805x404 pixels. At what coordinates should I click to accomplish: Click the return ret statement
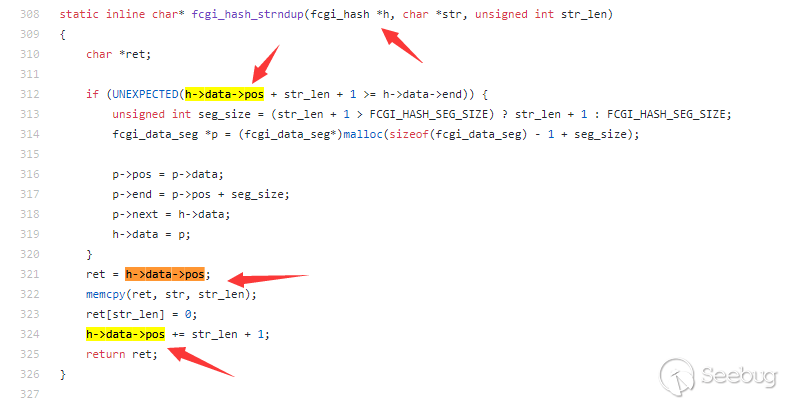click(x=122, y=354)
